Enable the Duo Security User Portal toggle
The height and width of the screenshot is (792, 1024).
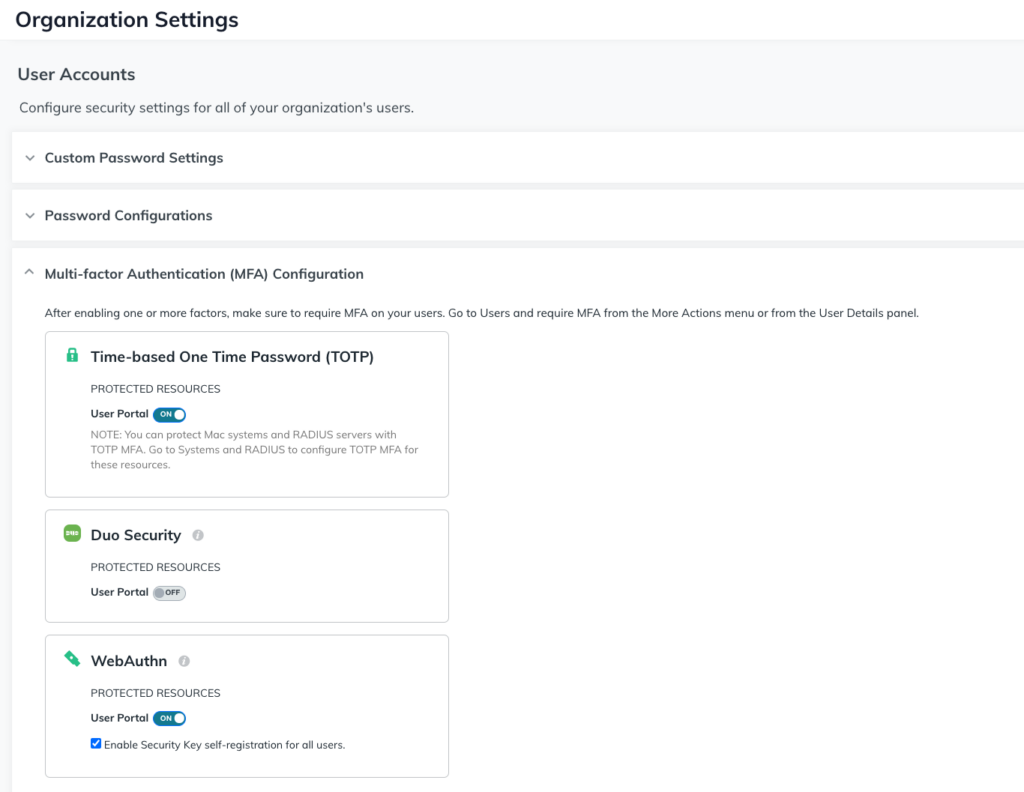170,592
